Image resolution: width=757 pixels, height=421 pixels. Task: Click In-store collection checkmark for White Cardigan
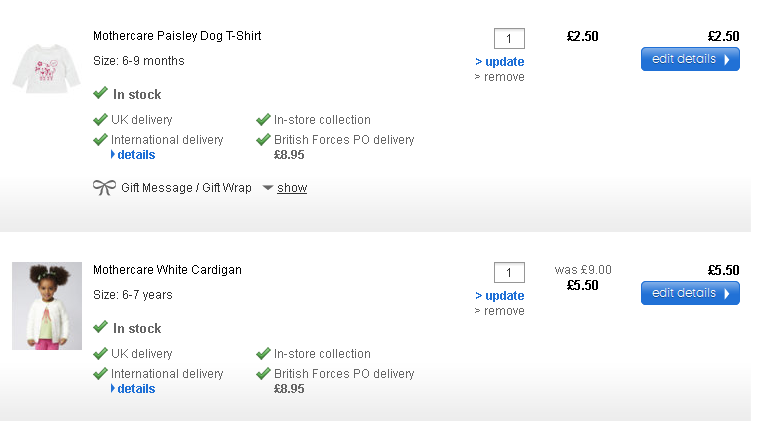pos(264,354)
